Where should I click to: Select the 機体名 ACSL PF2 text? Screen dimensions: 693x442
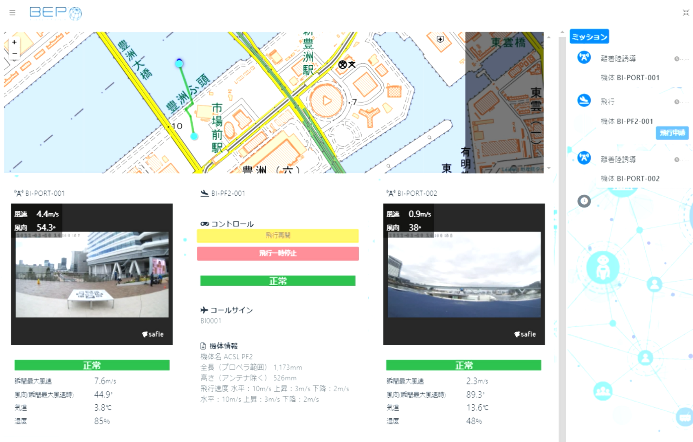tap(226, 356)
